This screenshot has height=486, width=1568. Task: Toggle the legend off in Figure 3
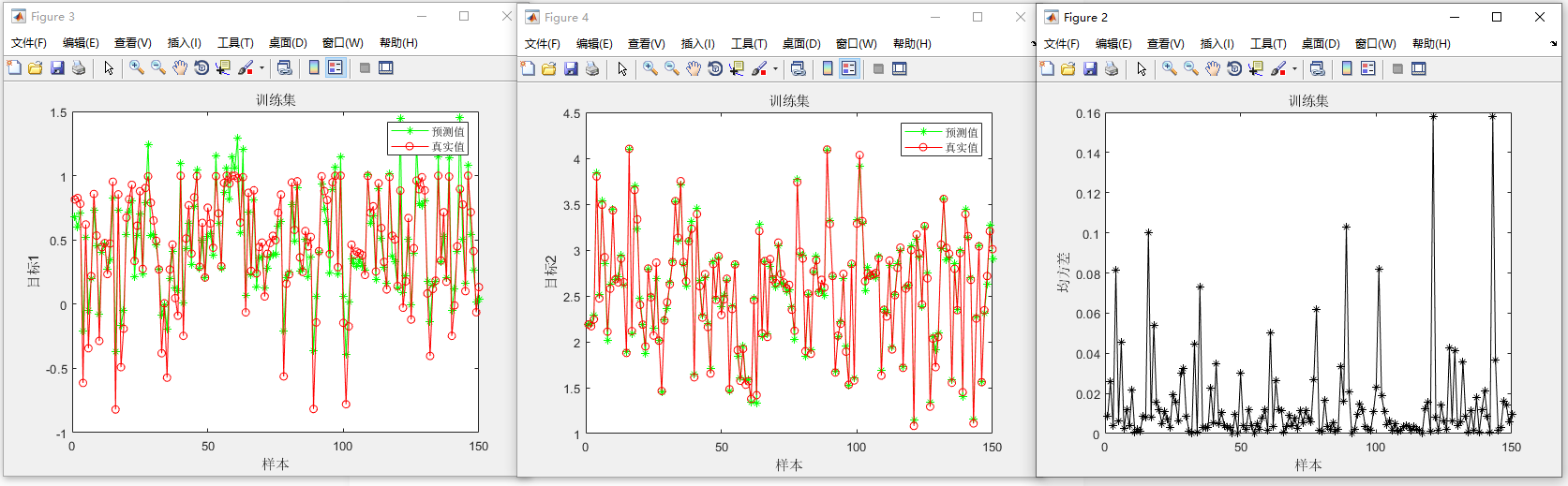336,67
